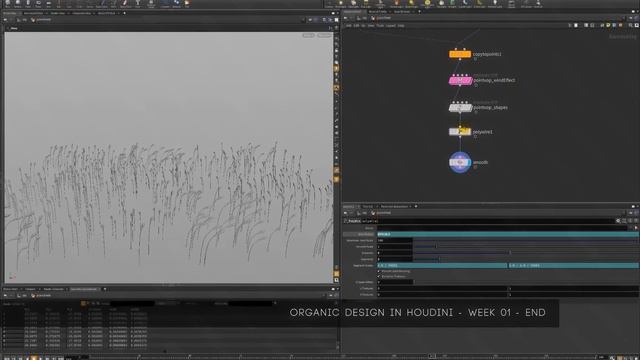The height and width of the screenshot is (360, 640).
Task: Add a Stereo Camera from the shelf
Action: (x=511, y=4)
